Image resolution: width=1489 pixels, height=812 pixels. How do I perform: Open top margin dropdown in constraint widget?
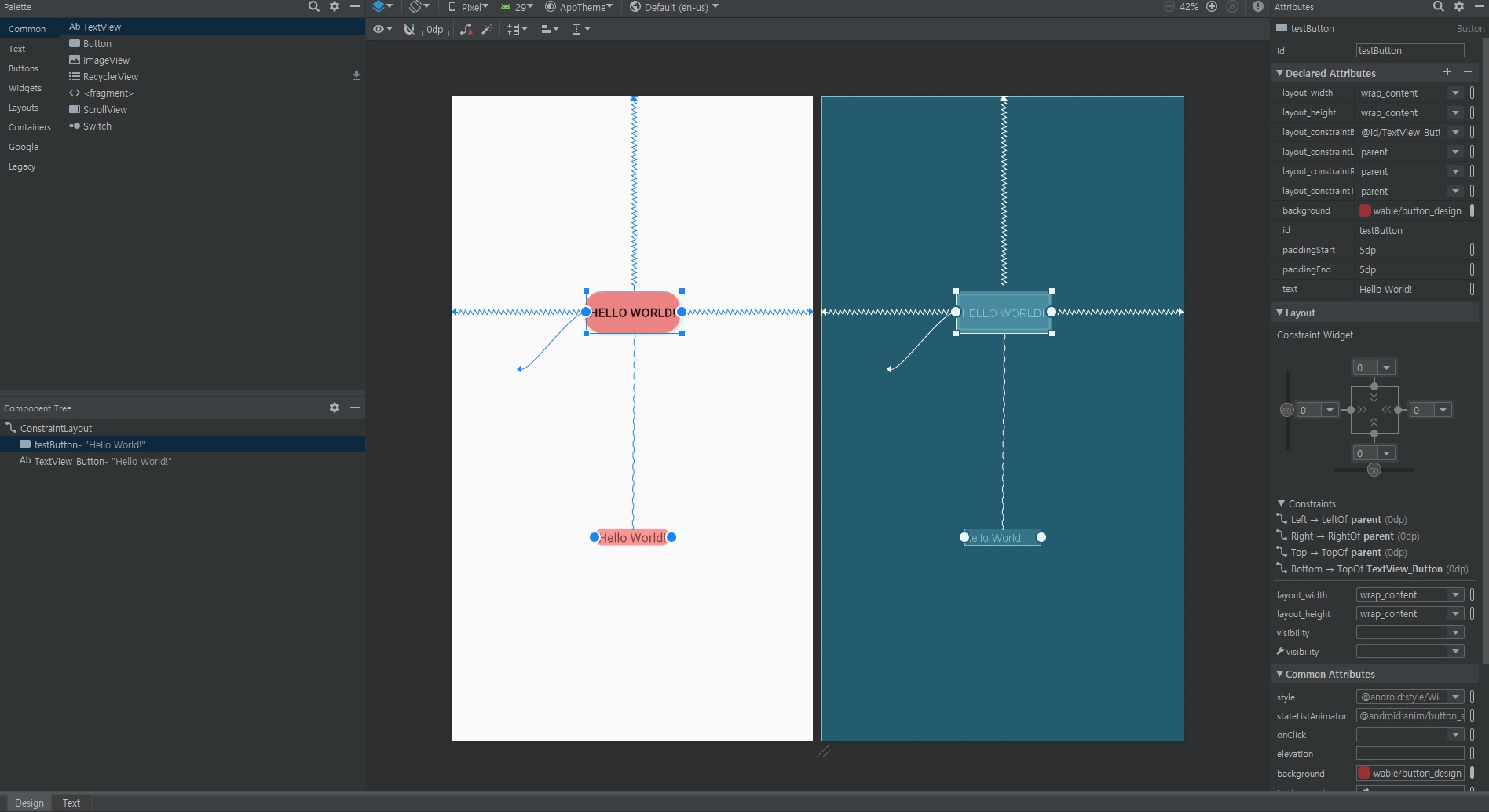coord(1387,368)
